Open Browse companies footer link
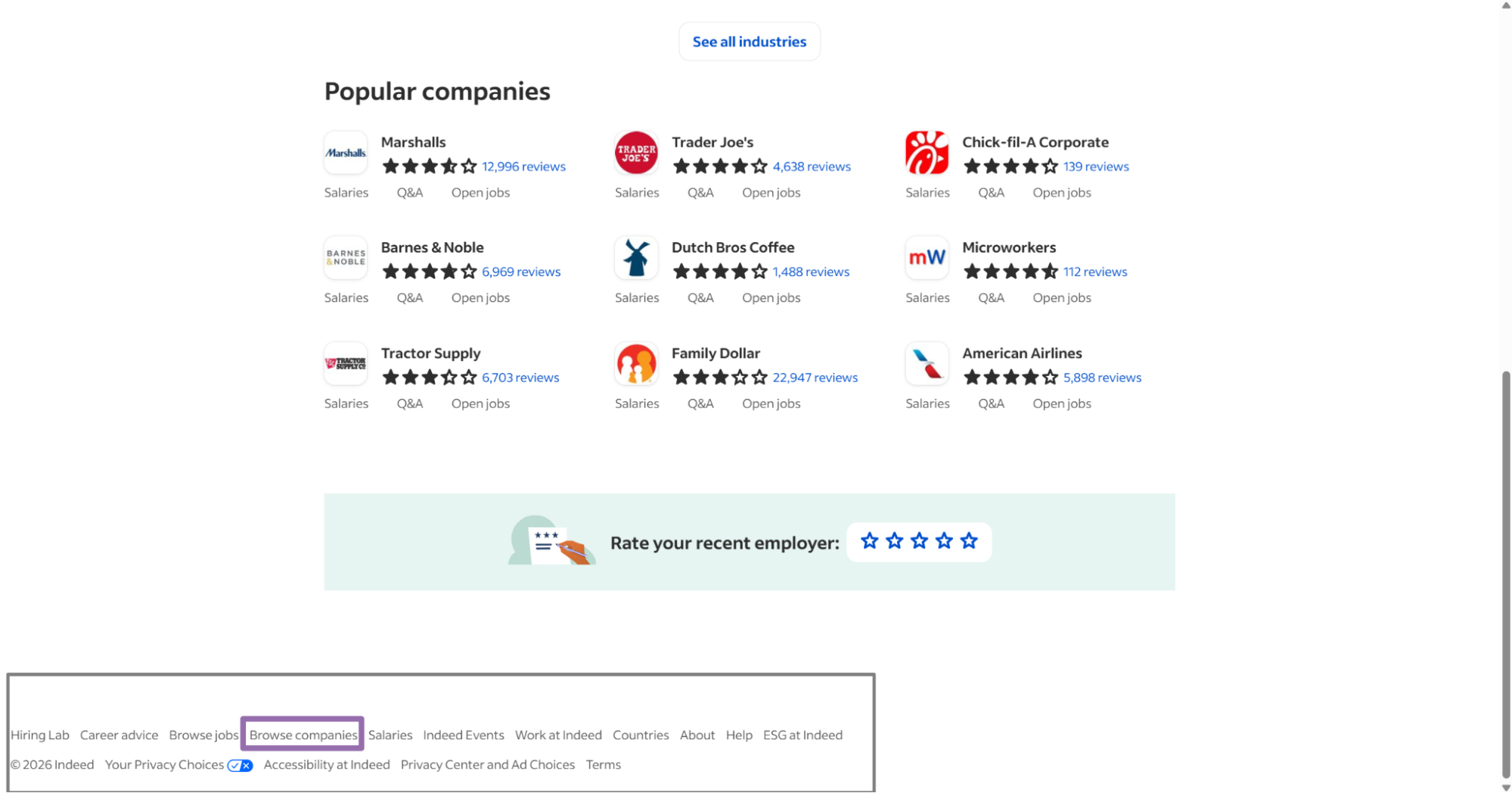The width and height of the screenshot is (1512, 793). pyautogui.click(x=303, y=735)
